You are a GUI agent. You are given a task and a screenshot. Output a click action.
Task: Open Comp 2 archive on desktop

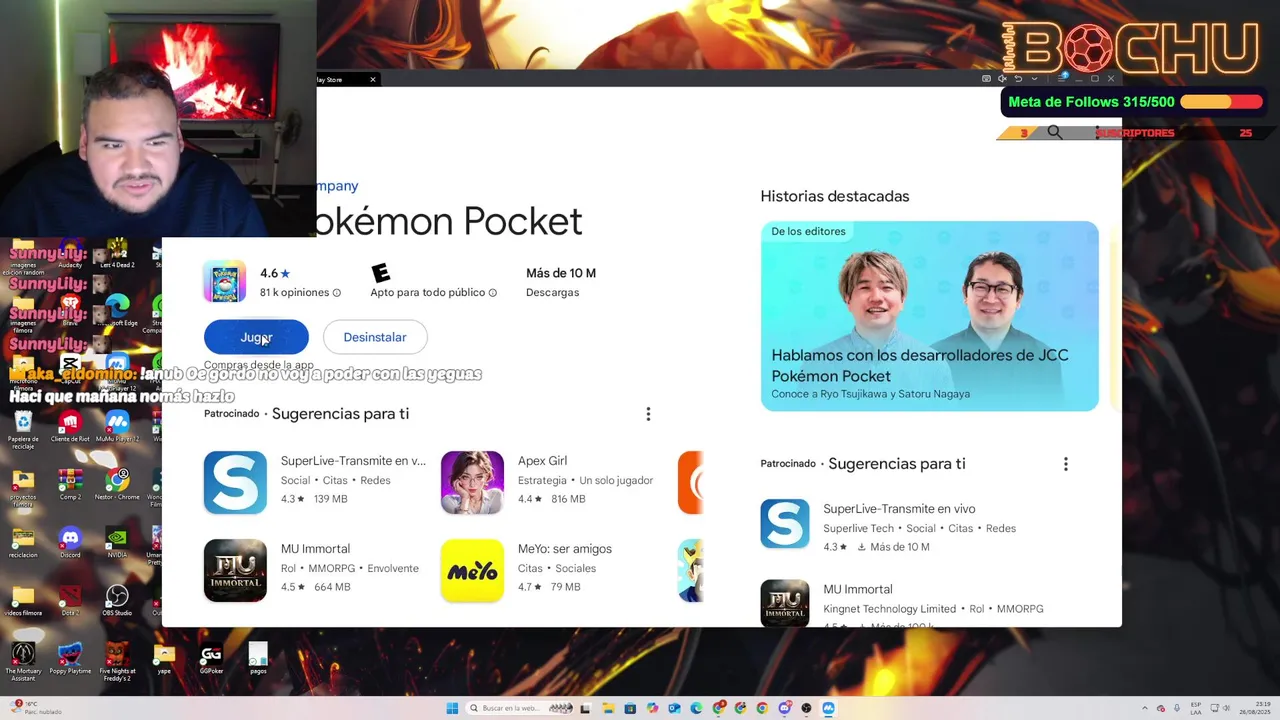pos(70,483)
